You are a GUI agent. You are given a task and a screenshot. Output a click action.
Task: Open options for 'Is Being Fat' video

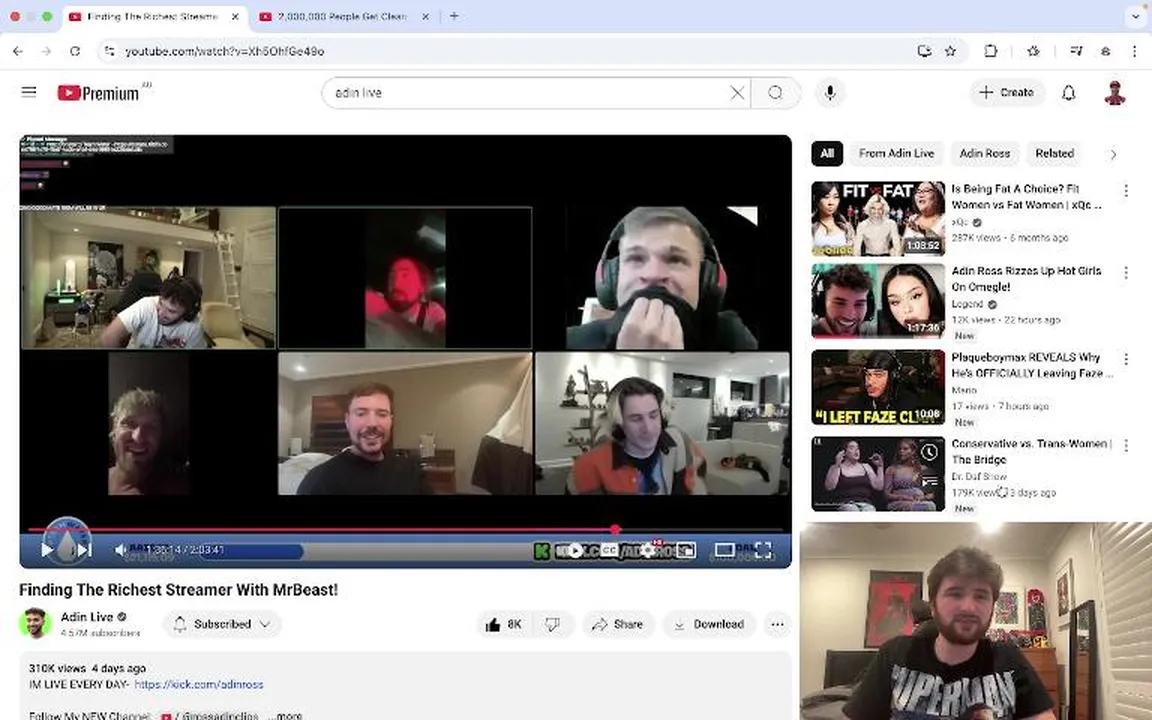tap(1126, 191)
